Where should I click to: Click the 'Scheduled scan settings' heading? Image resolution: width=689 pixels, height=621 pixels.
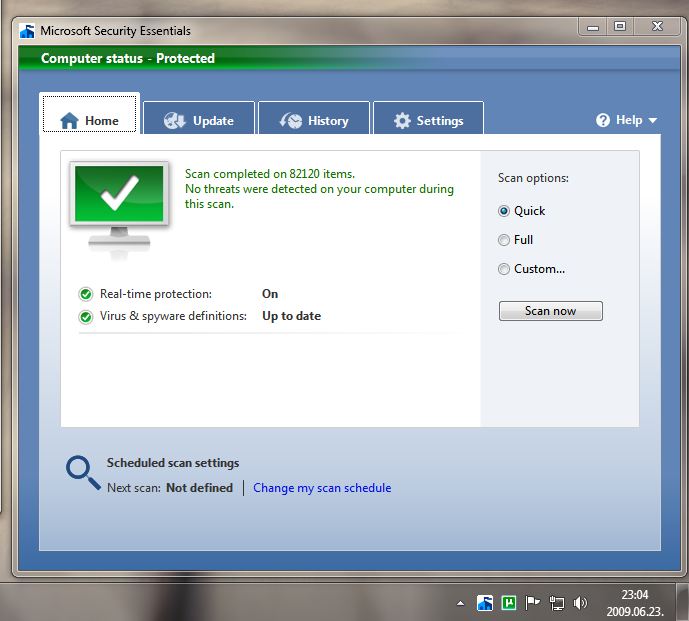tap(173, 463)
